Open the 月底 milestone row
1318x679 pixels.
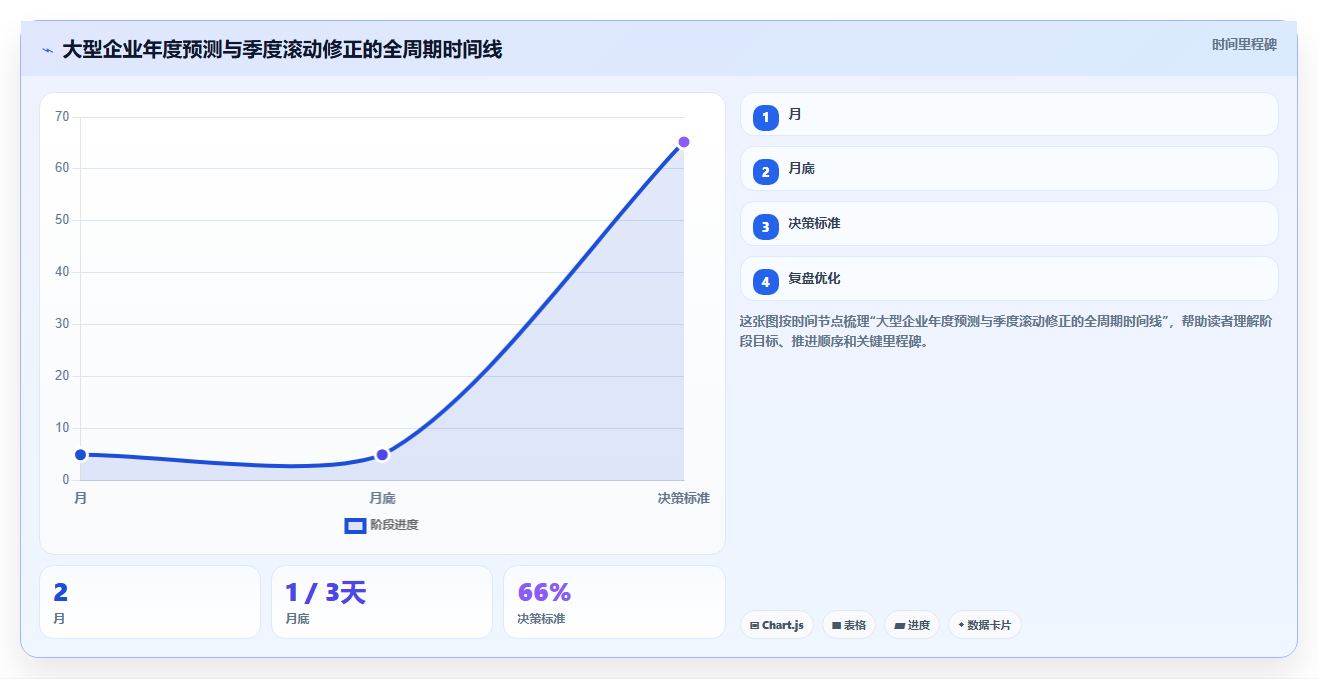[x=1009, y=168]
